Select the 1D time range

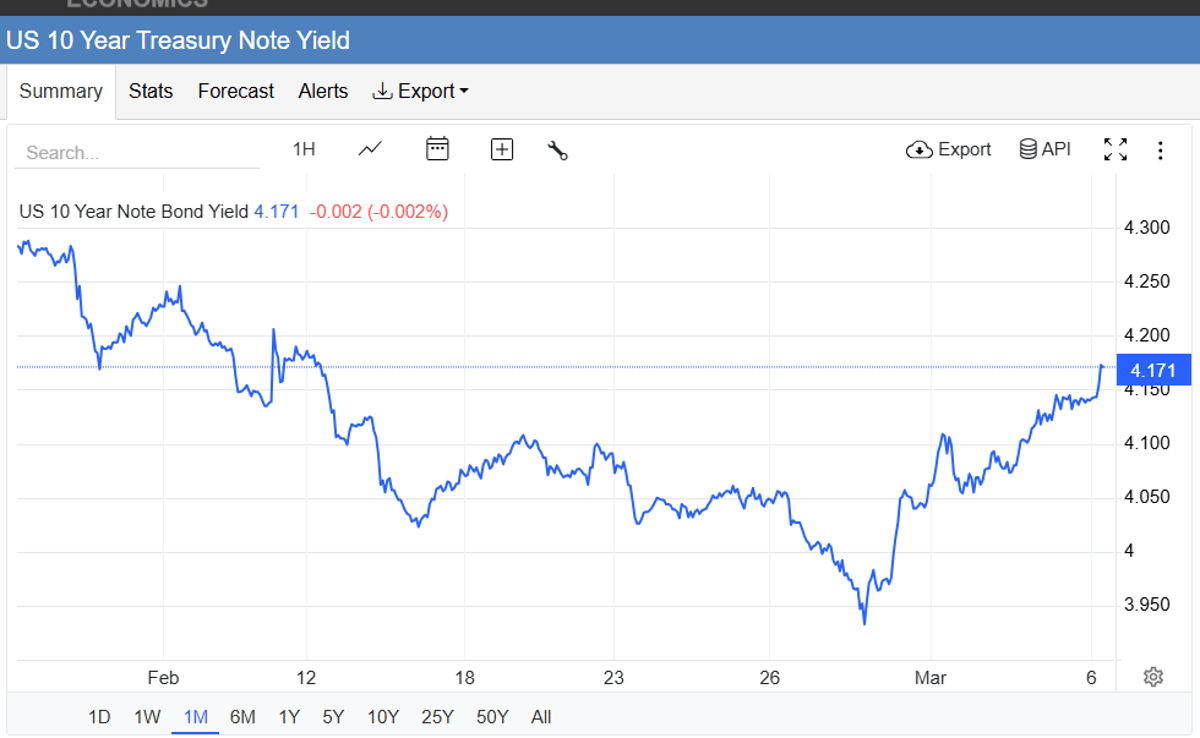point(99,717)
